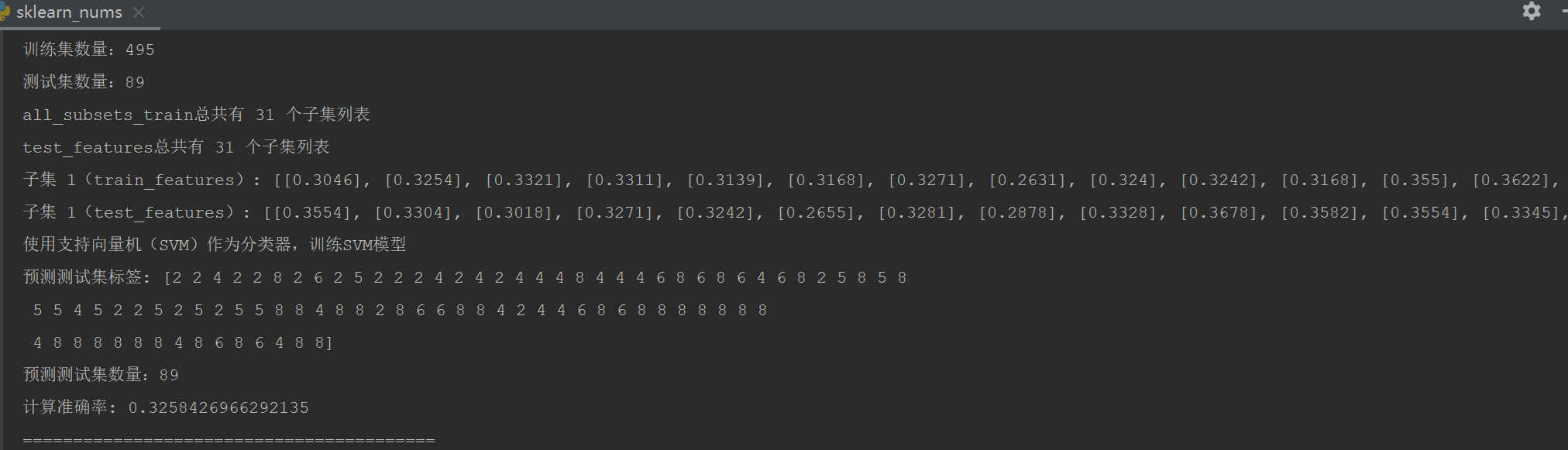The height and width of the screenshot is (450, 1568).
Task: Click the training set count line showing 495
Action: point(89,50)
